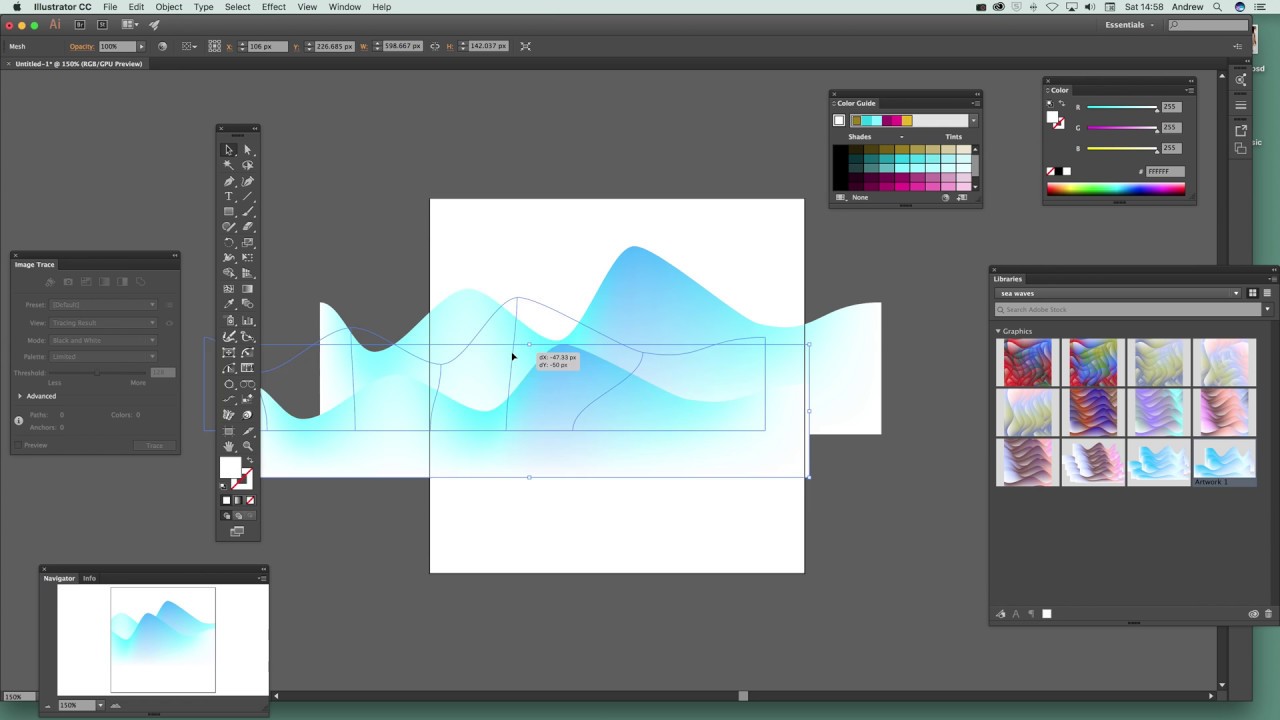The image size is (1280, 720).
Task: Show Libraries items as a list
Action: 1267,293
